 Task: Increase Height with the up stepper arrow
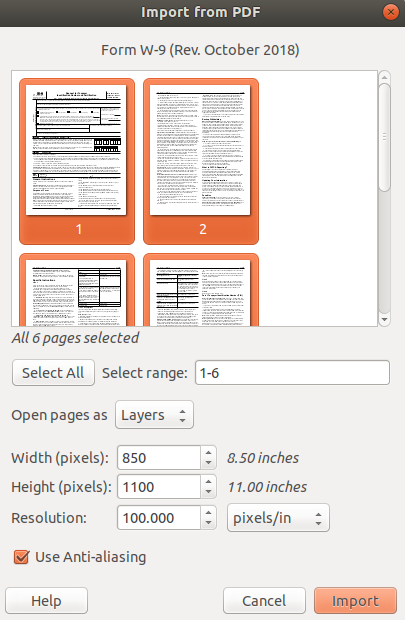[208, 481]
